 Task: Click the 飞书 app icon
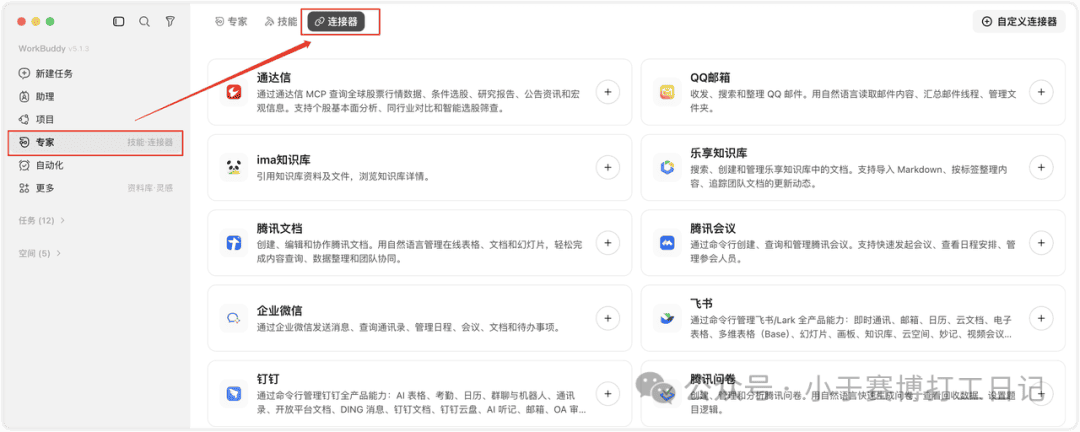tap(667, 318)
